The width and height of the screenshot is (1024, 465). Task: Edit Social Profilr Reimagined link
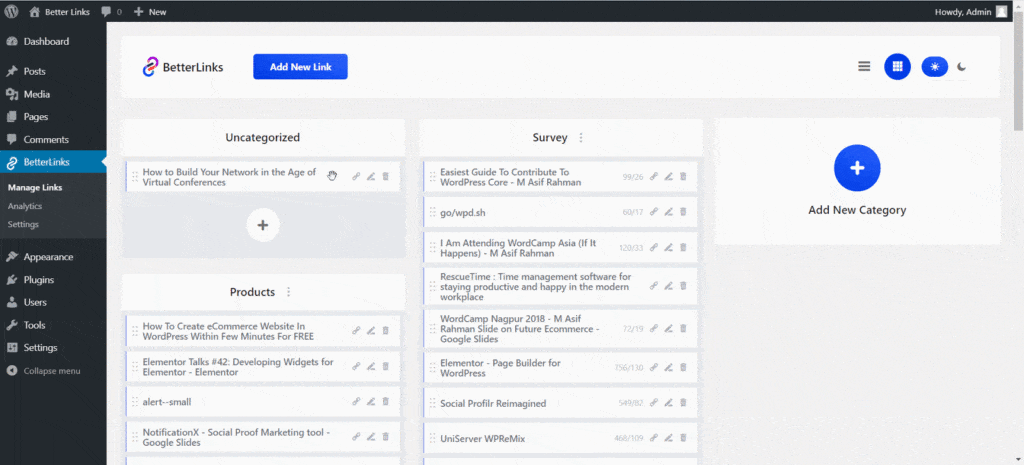(669, 403)
